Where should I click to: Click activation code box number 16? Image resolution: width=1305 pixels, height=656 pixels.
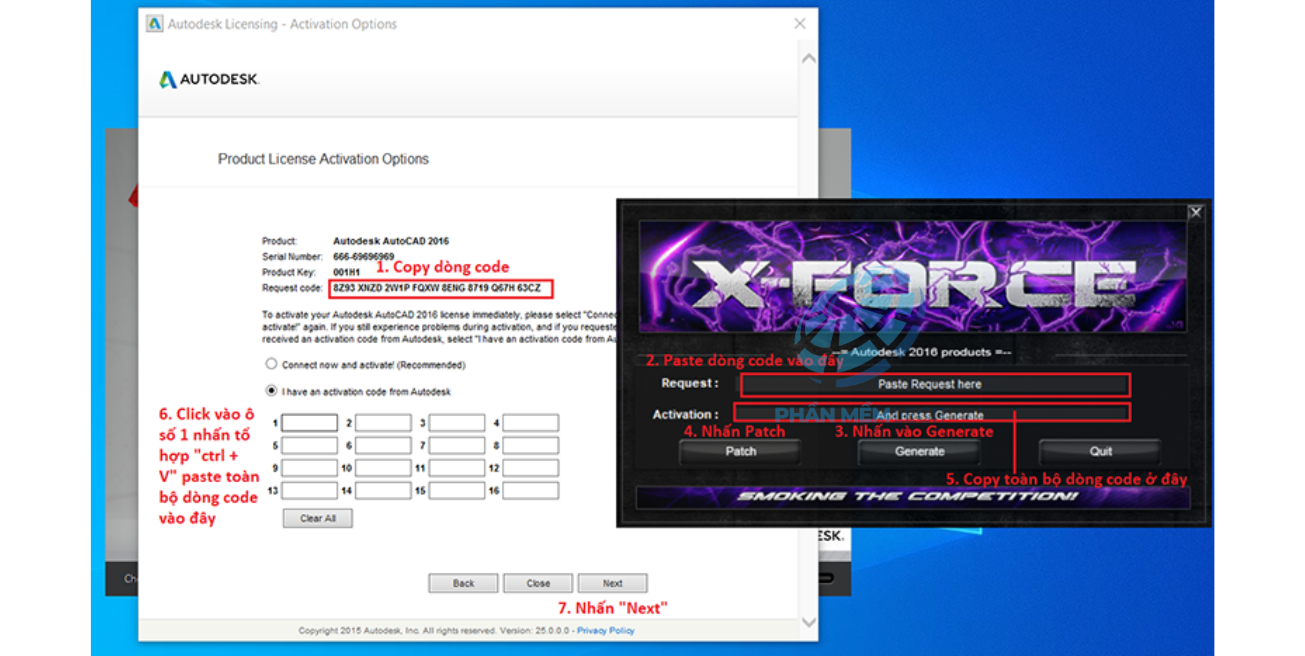click(x=530, y=491)
